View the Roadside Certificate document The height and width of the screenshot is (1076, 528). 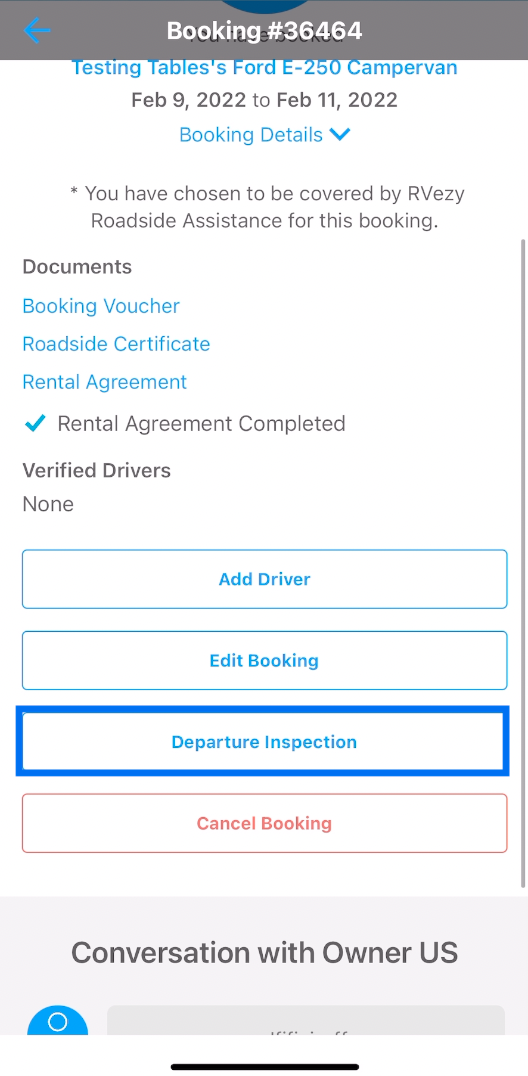[116, 344]
